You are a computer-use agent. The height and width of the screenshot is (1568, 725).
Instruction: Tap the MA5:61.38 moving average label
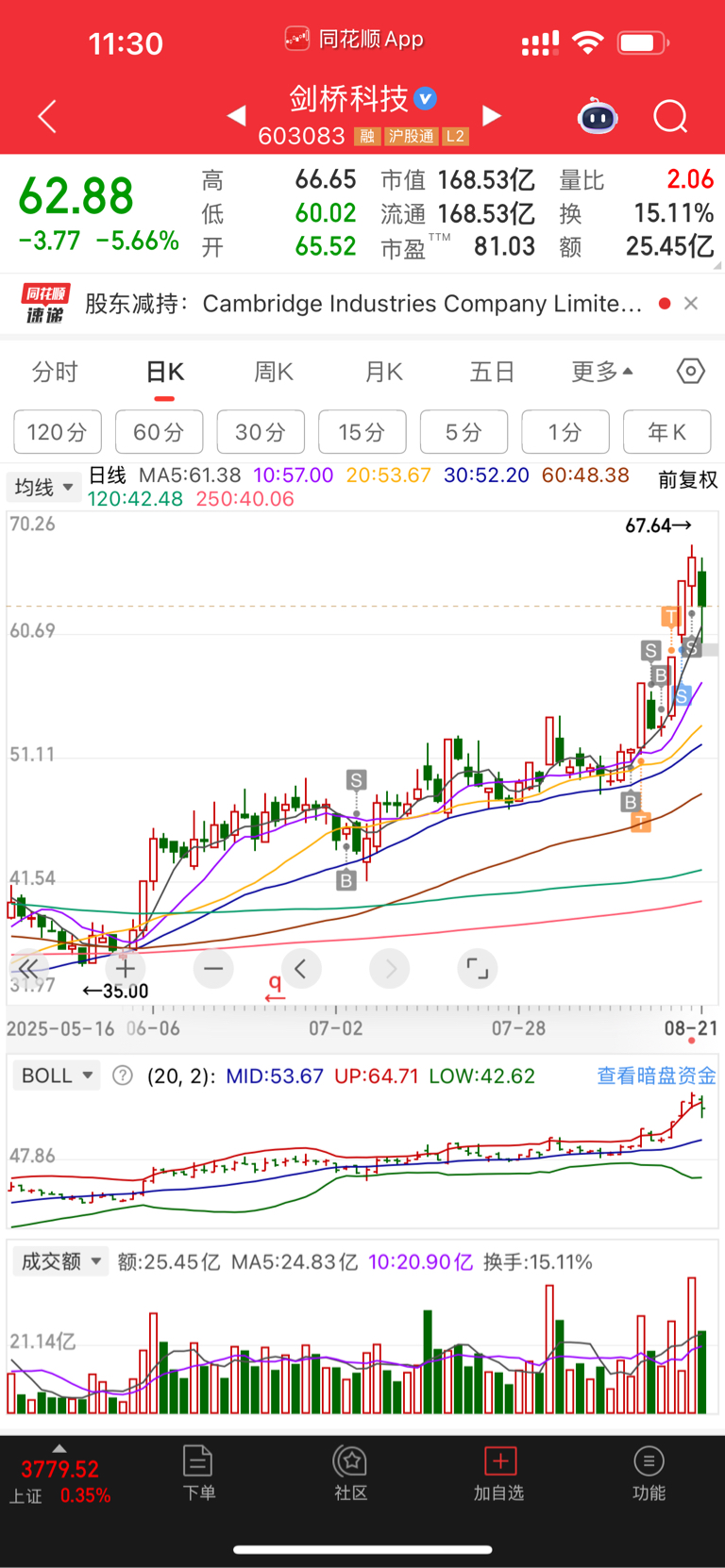(190, 475)
